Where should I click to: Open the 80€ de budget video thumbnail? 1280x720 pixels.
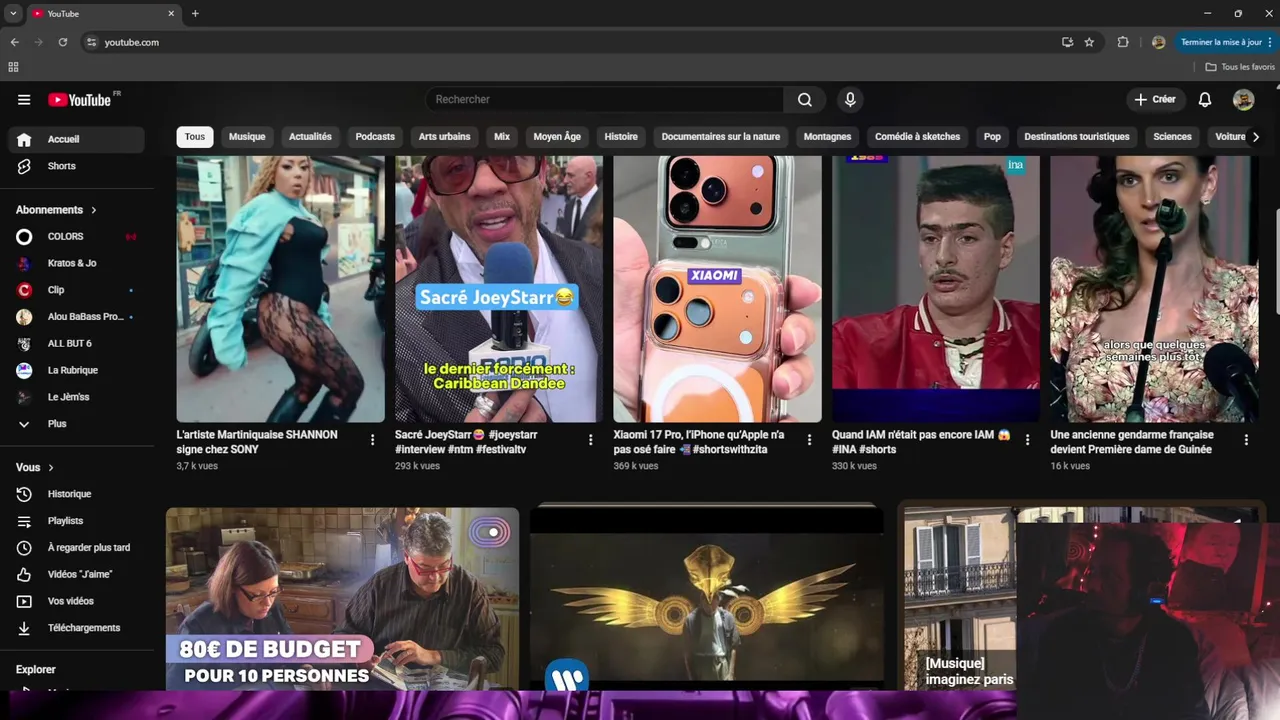342,598
